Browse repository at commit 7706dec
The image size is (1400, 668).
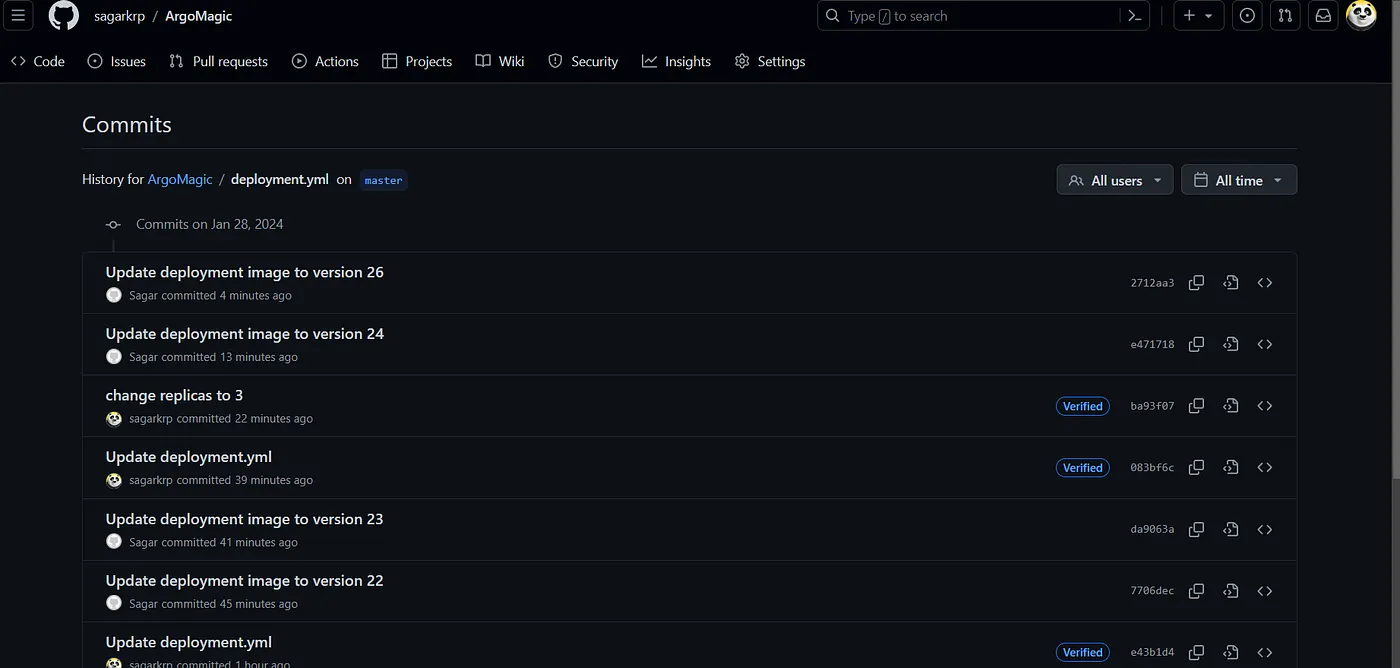click(x=1265, y=591)
